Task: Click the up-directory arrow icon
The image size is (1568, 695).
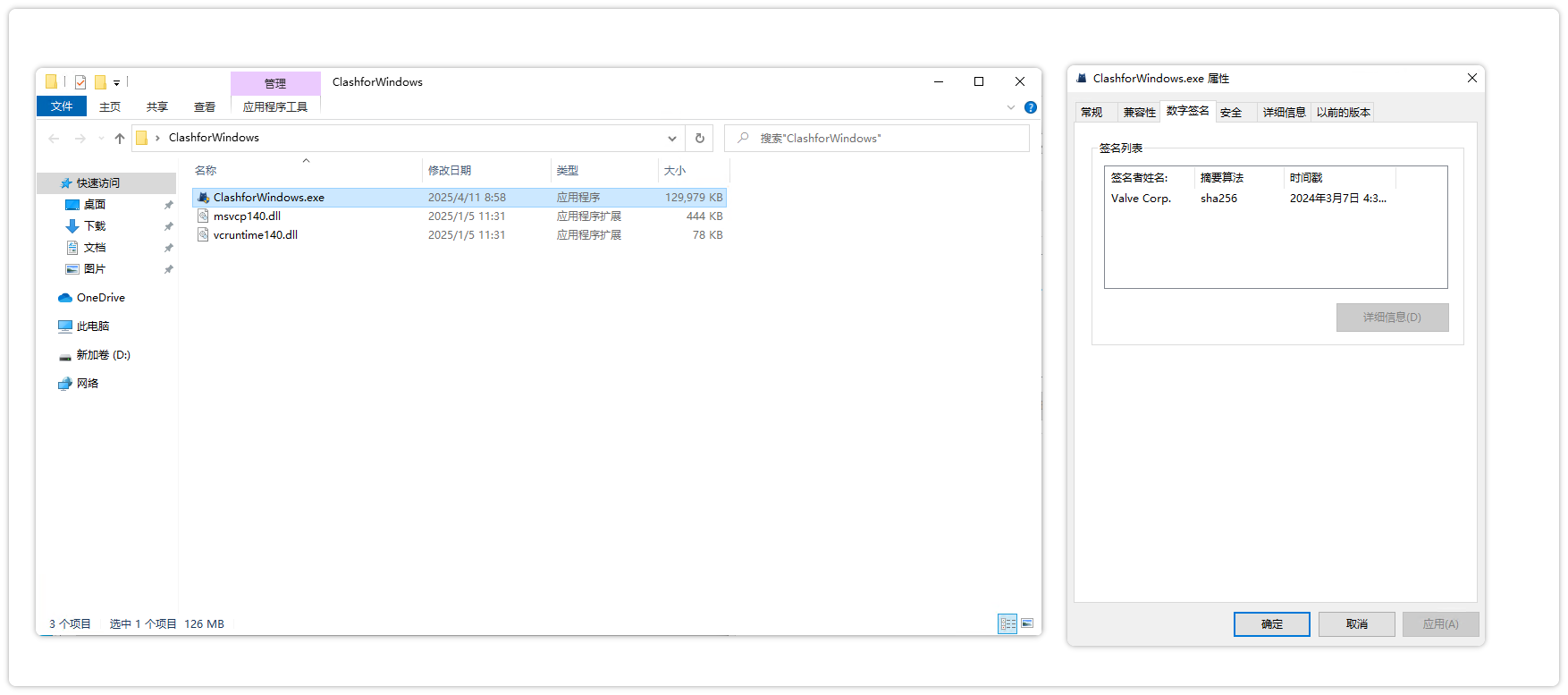Action: click(120, 138)
